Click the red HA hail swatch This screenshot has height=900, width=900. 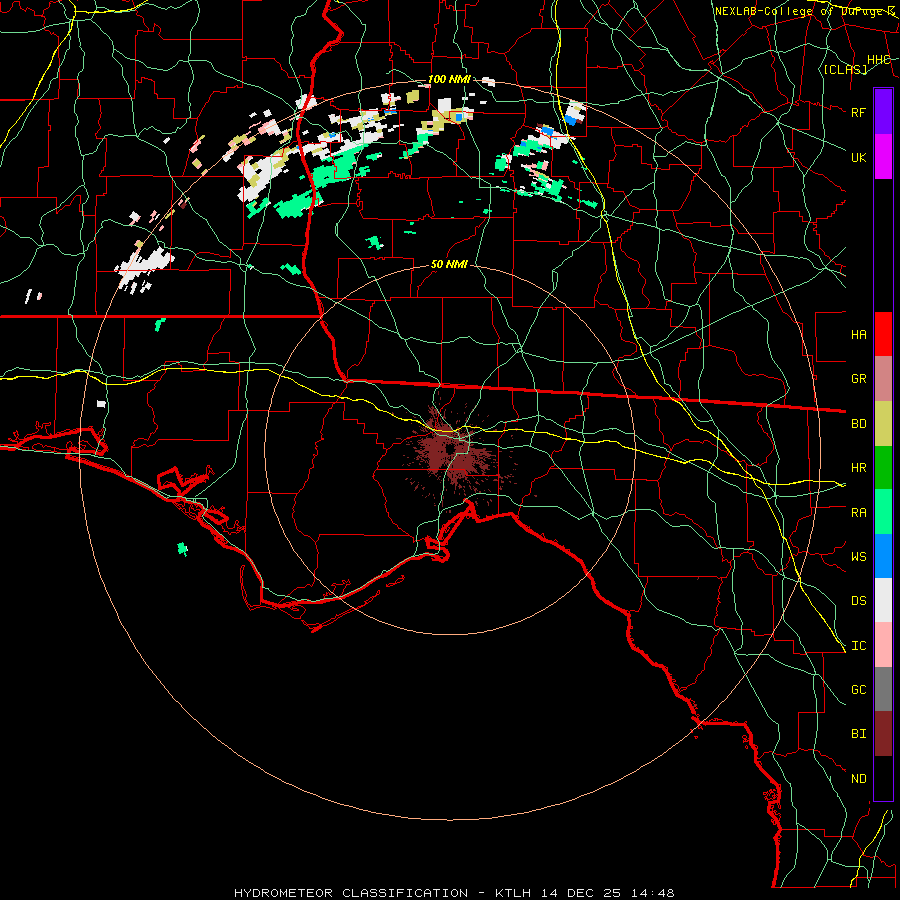pyautogui.click(x=883, y=334)
